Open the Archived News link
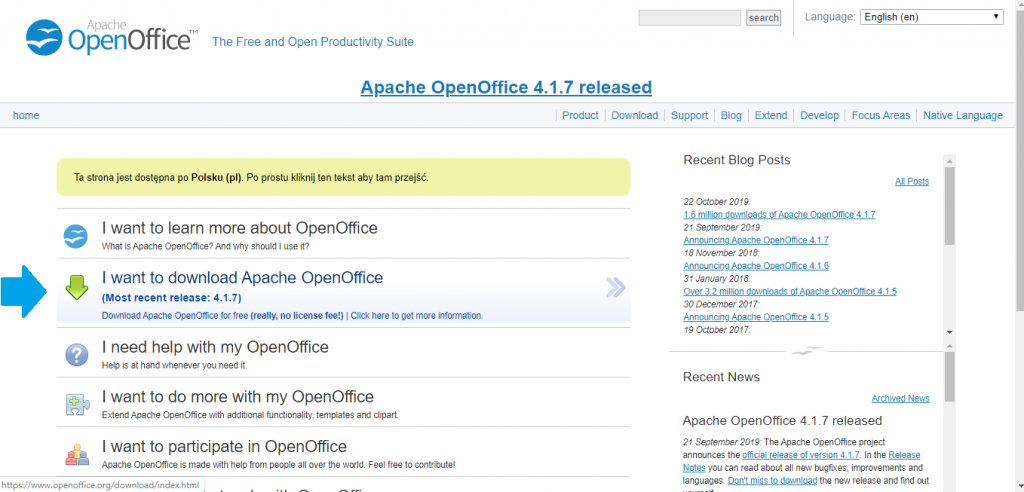Screen dimensions: 1024x492 [x=900, y=399]
